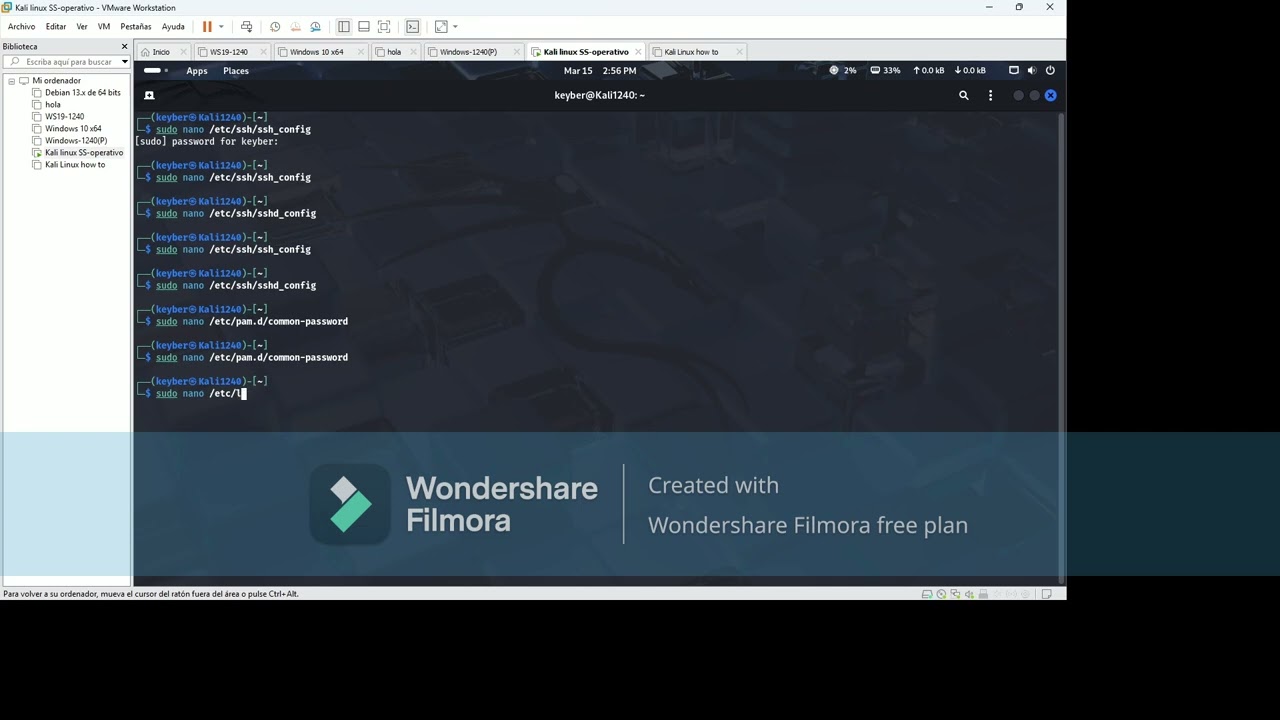Enter full screen mode from the toolbar
Viewport: 1280px width, 720px height.
[x=384, y=27]
